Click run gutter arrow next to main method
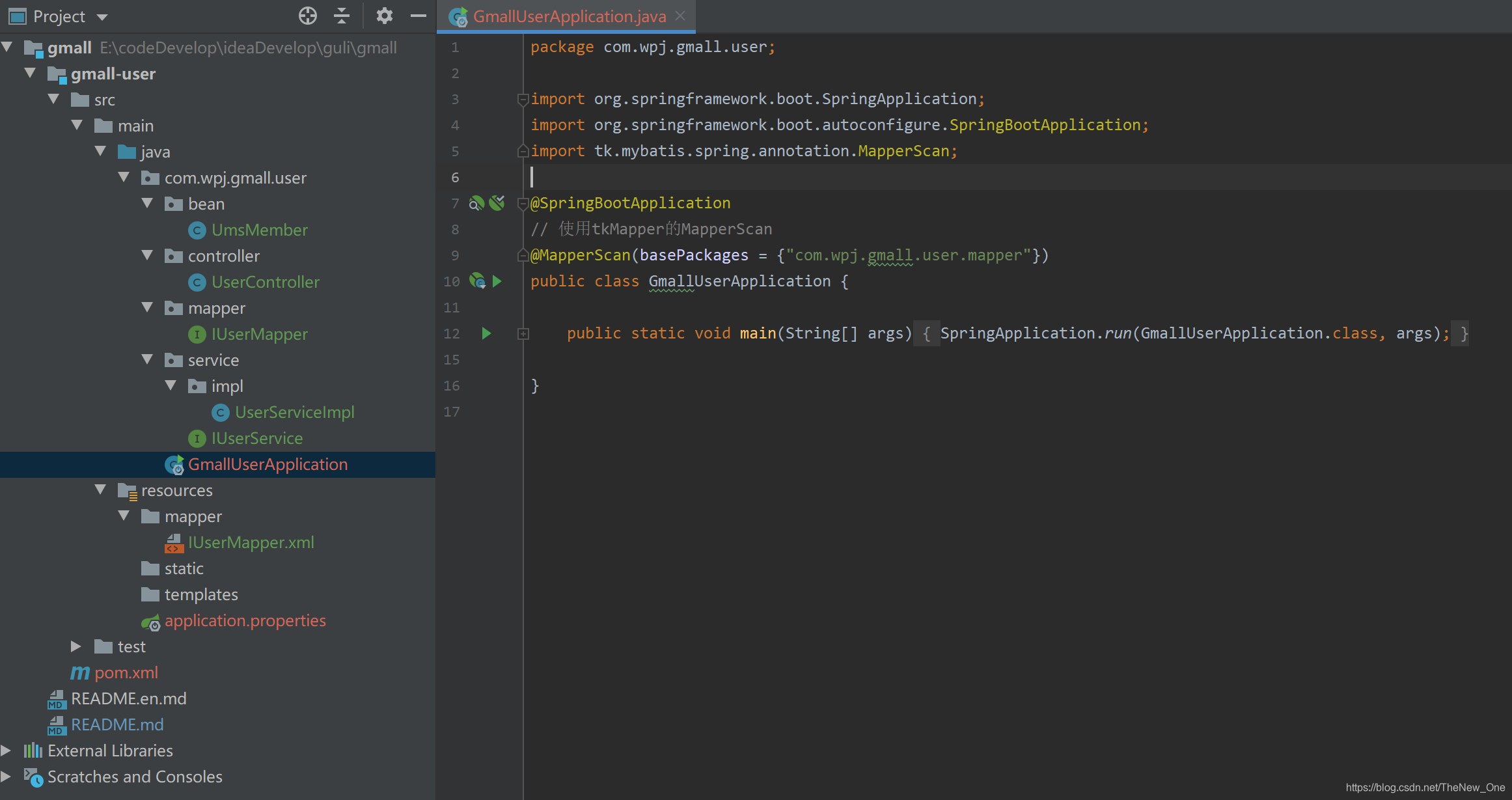 (486, 333)
